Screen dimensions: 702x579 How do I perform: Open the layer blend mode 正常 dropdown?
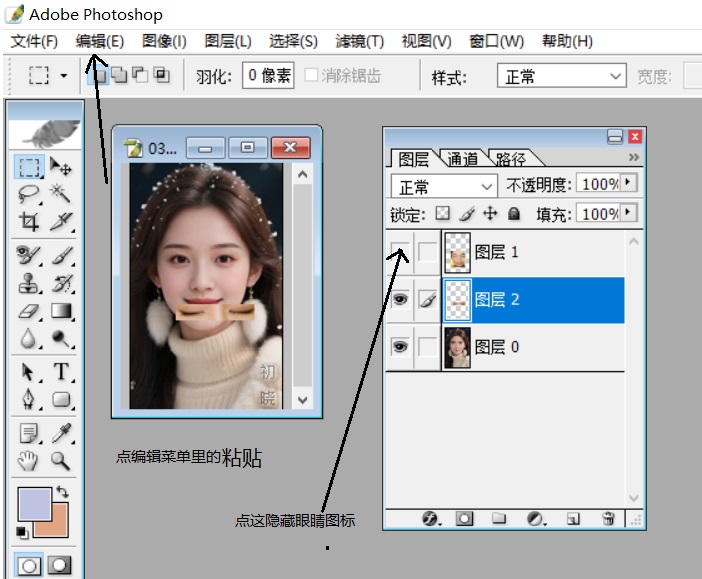pyautogui.click(x=446, y=186)
